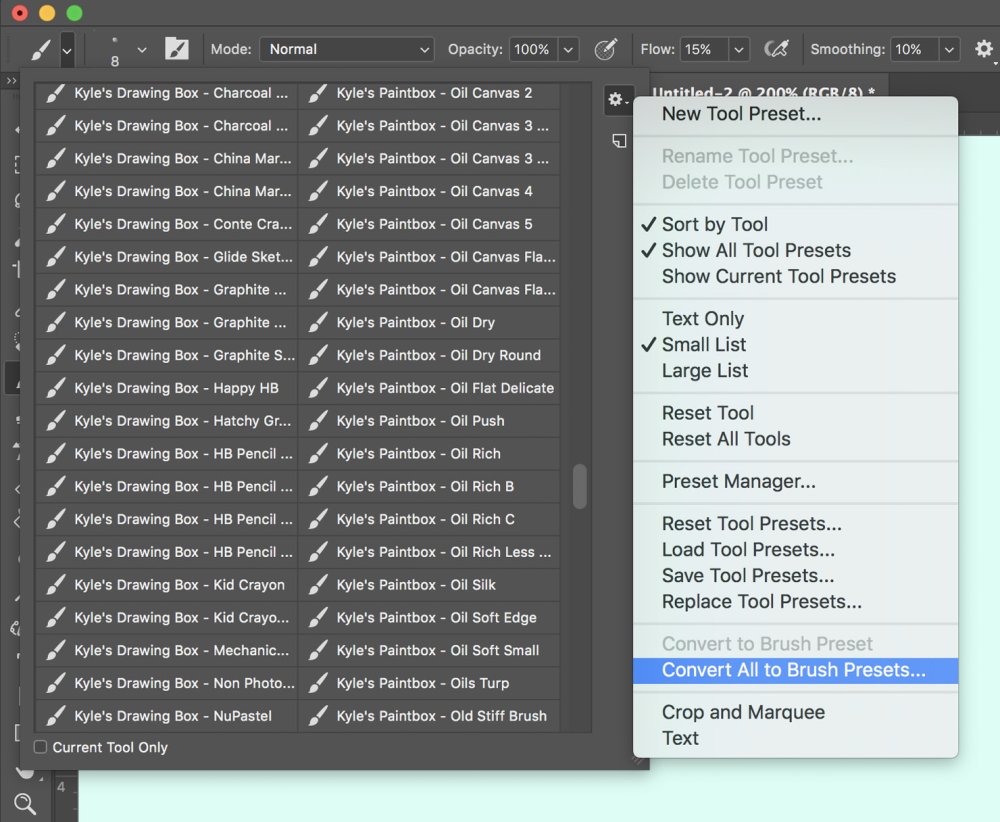This screenshot has width=1000, height=822.
Task: Toggle the Brush Settings panel icon
Action: [177, 49]
